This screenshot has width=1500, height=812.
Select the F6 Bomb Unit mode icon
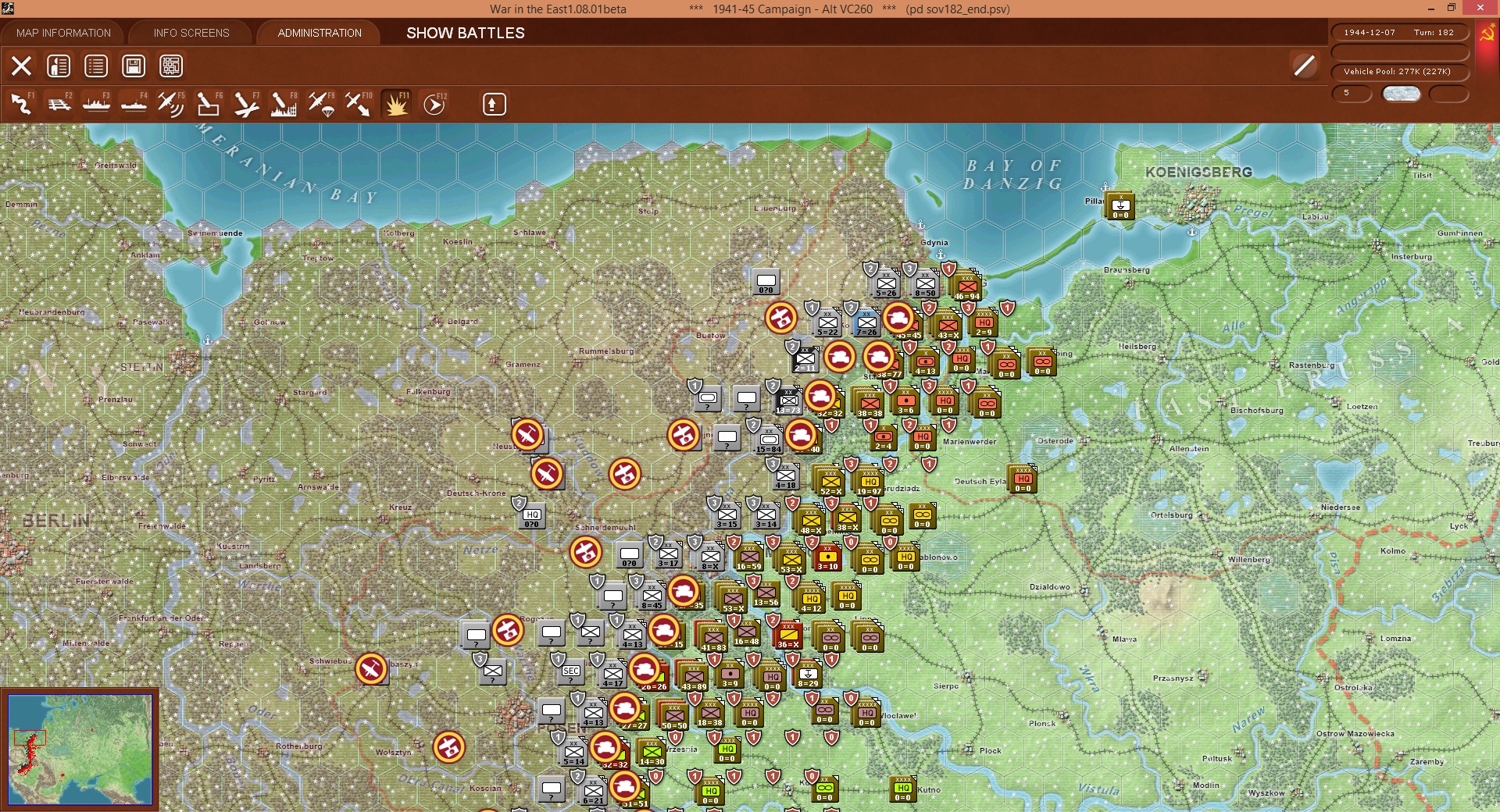[209, 104]
